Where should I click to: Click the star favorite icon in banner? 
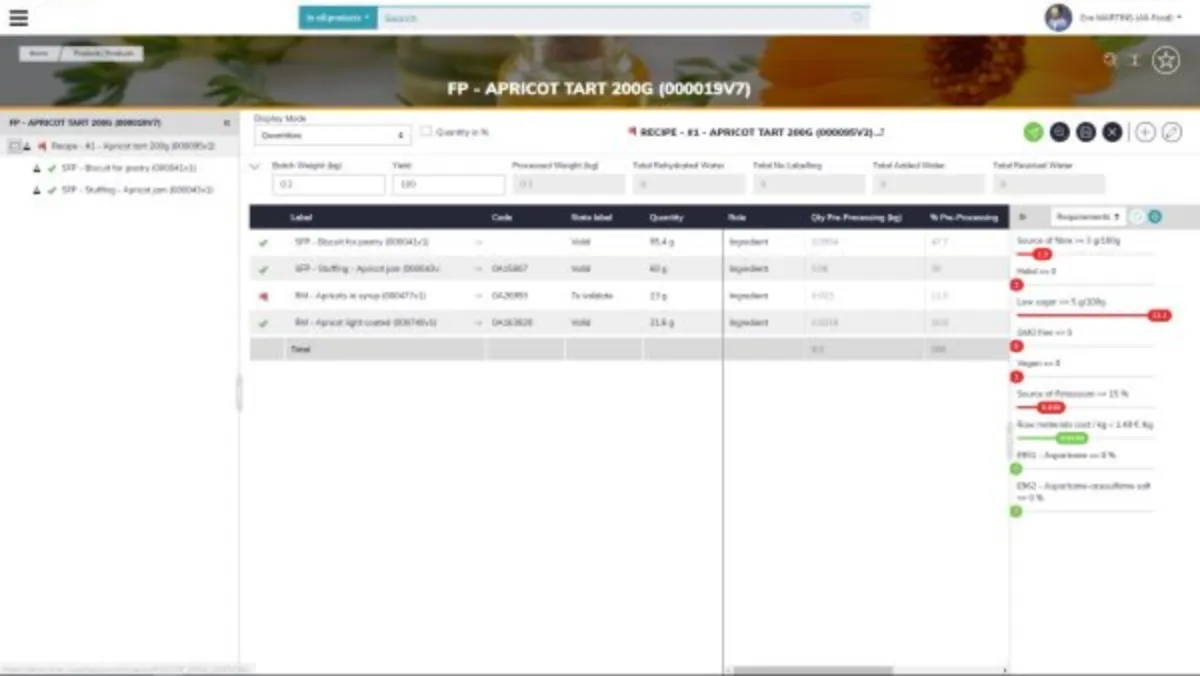click(1165, 61)
